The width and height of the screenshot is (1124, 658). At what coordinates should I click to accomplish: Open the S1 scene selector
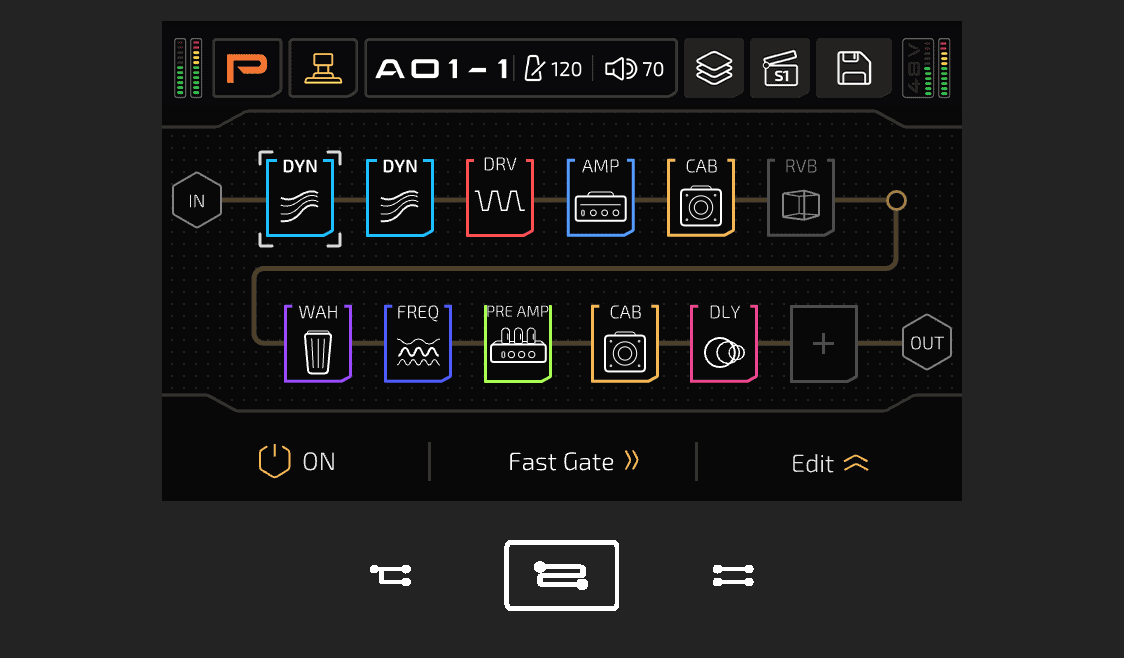click(780, 68)
